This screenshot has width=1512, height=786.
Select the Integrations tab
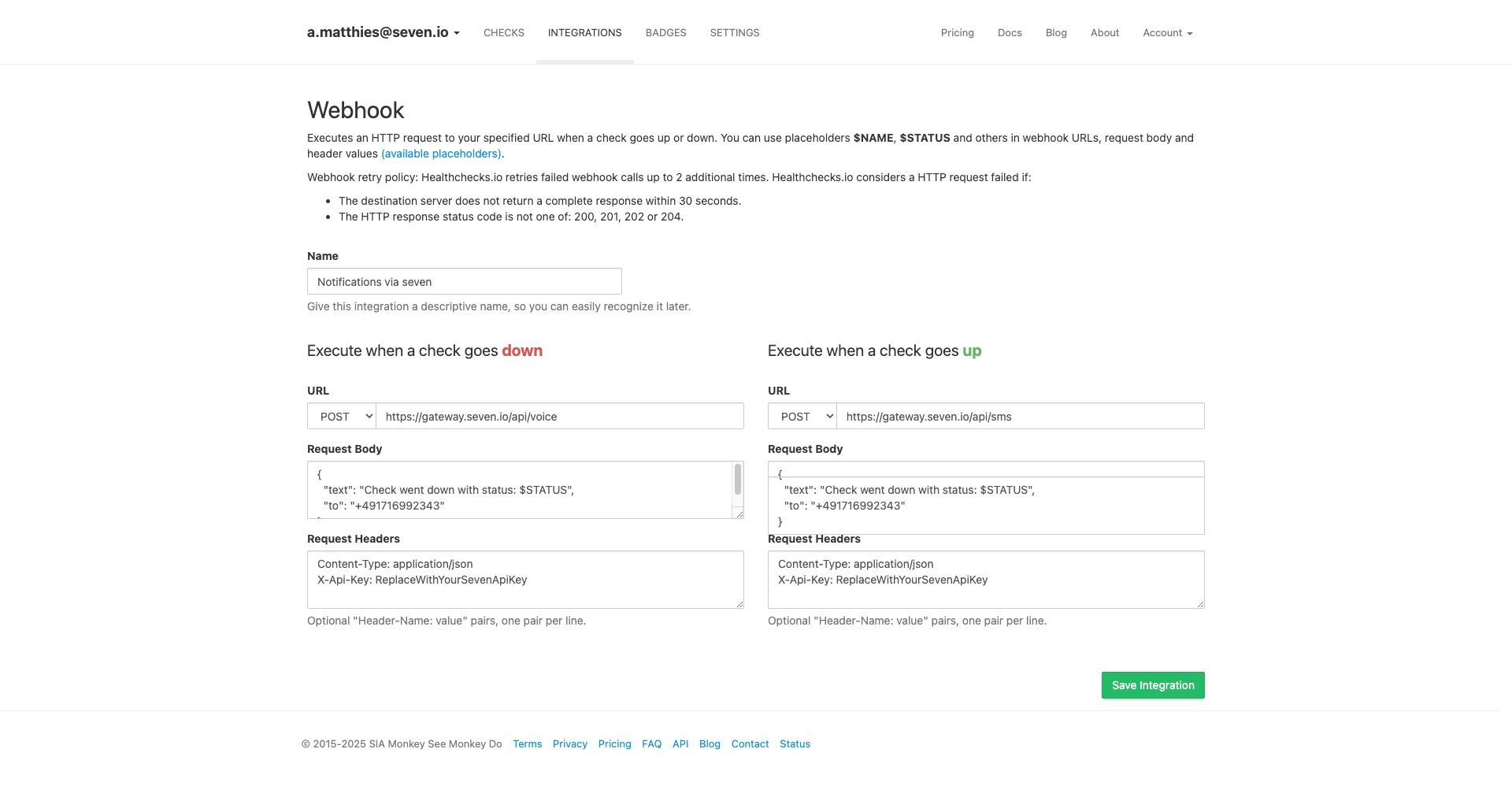pyautogui.click(x=584, y=32)
